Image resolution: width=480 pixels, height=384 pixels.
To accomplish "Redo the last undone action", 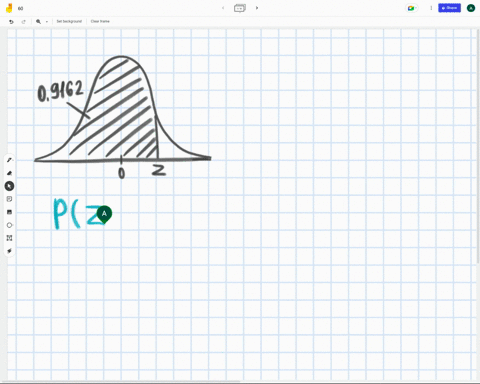I will click(x=24, y=22).
